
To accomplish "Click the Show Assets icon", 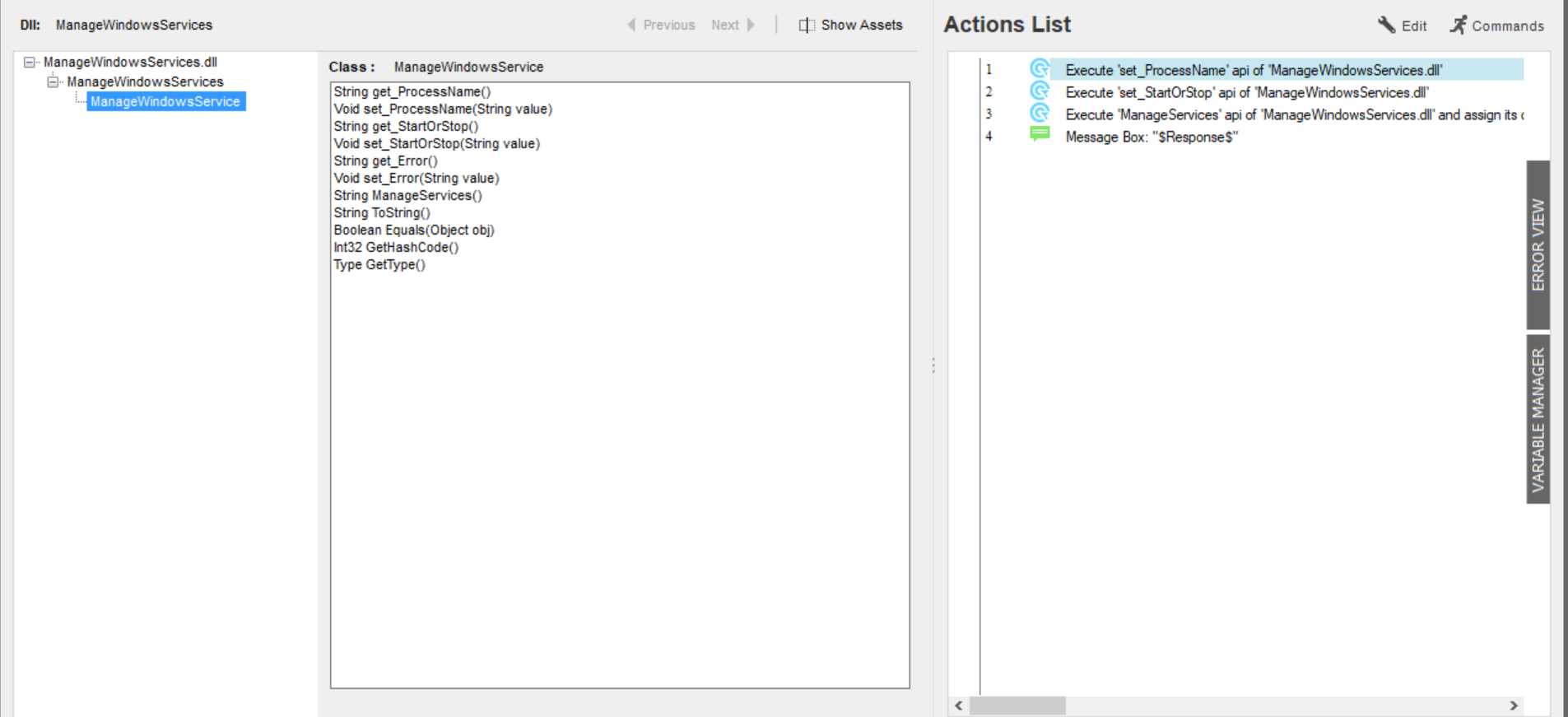I will coord(807,26).
